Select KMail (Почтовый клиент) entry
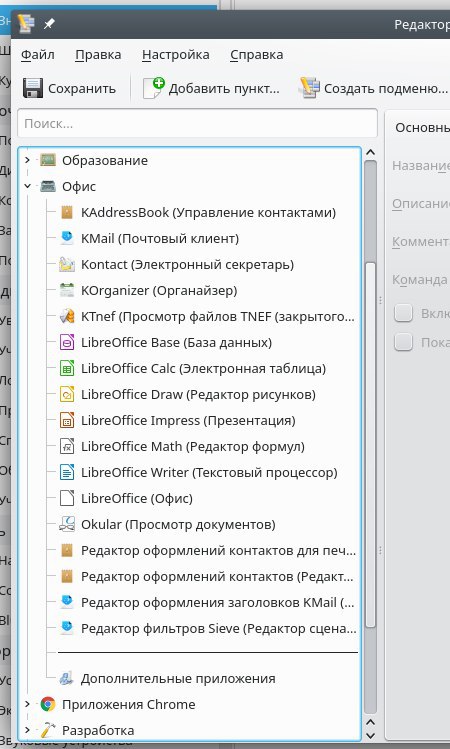450x749 pixels. coord(160,238)
